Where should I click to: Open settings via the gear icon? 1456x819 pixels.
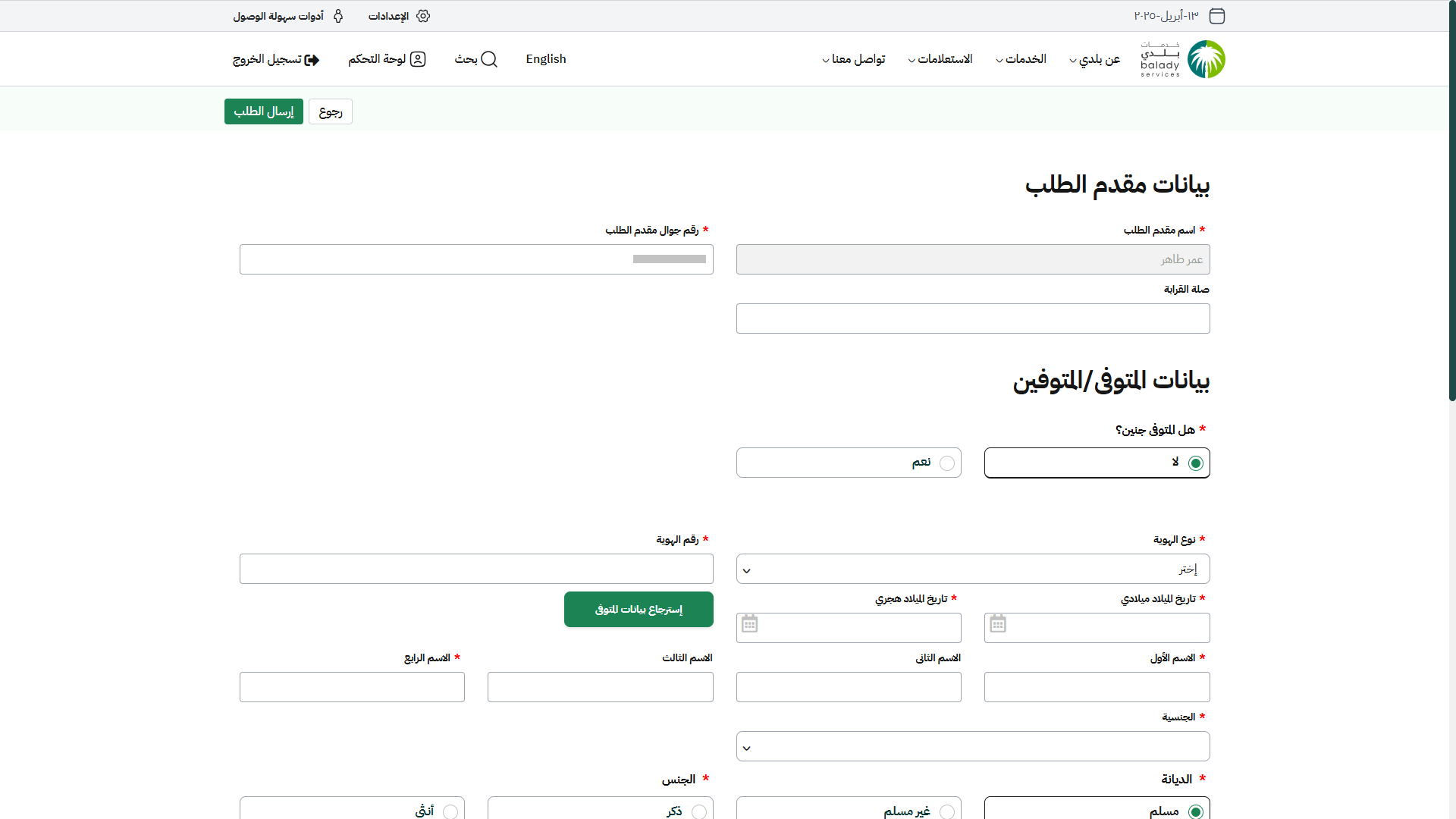(x=423, y=16)
